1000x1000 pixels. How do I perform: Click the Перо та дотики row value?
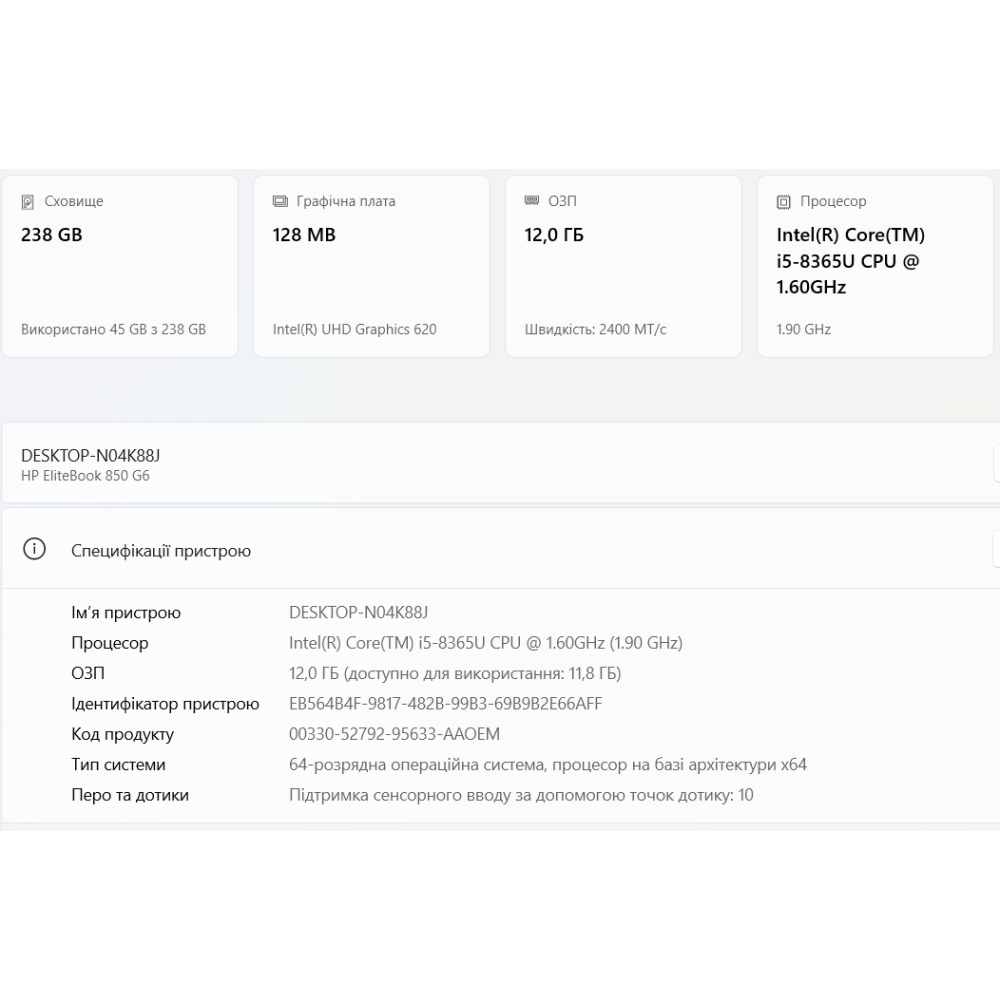pos(521,795)
